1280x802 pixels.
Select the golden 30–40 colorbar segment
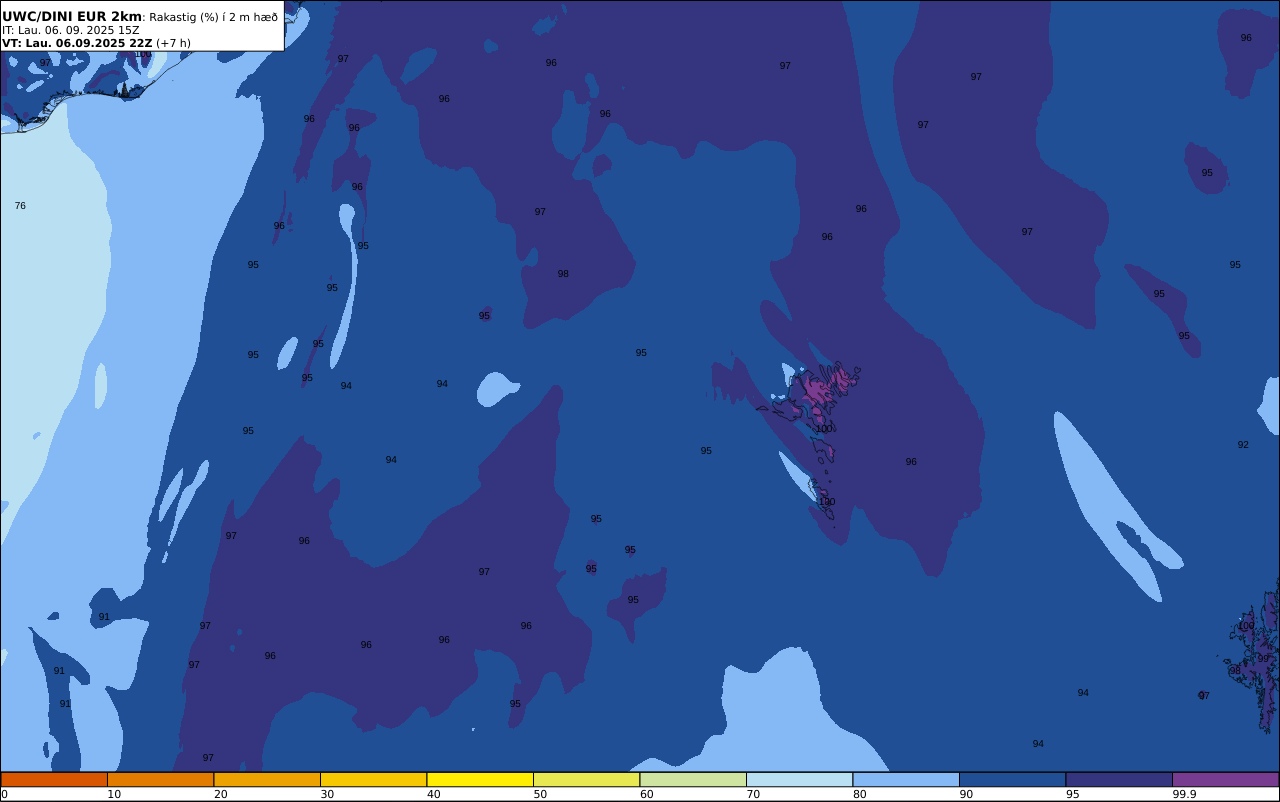(x=373, y=779)
